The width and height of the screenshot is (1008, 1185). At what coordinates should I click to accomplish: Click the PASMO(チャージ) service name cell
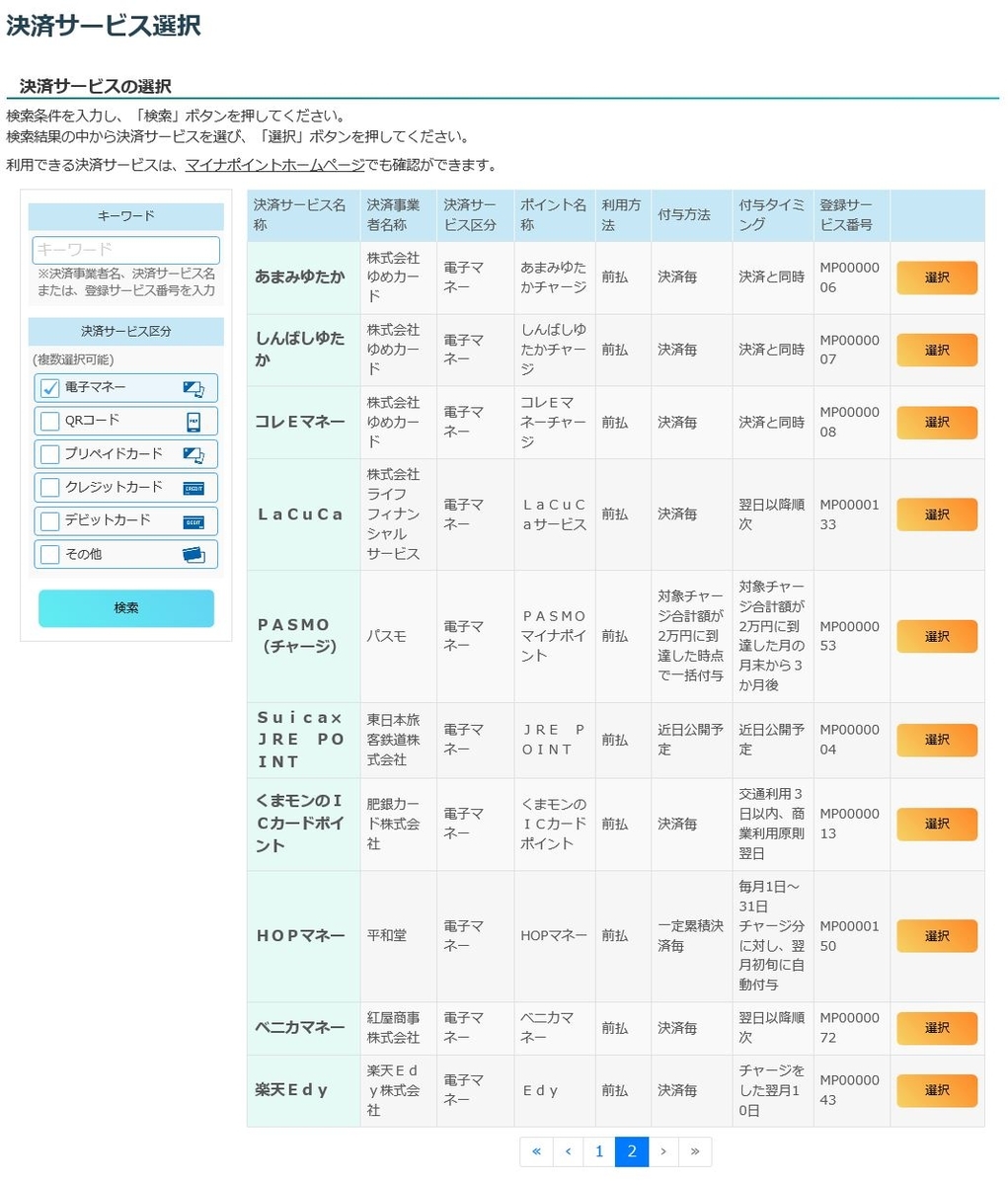tap(303, 636)
